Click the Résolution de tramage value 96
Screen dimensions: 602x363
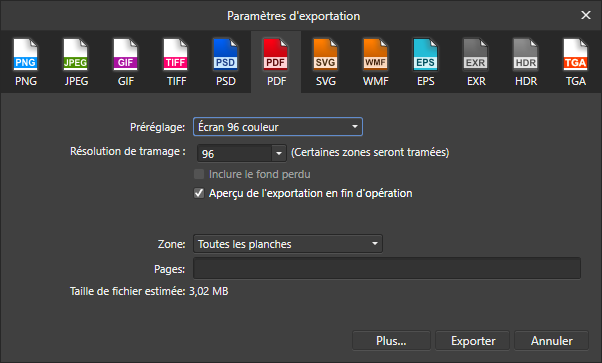click(x=234, y=154)
